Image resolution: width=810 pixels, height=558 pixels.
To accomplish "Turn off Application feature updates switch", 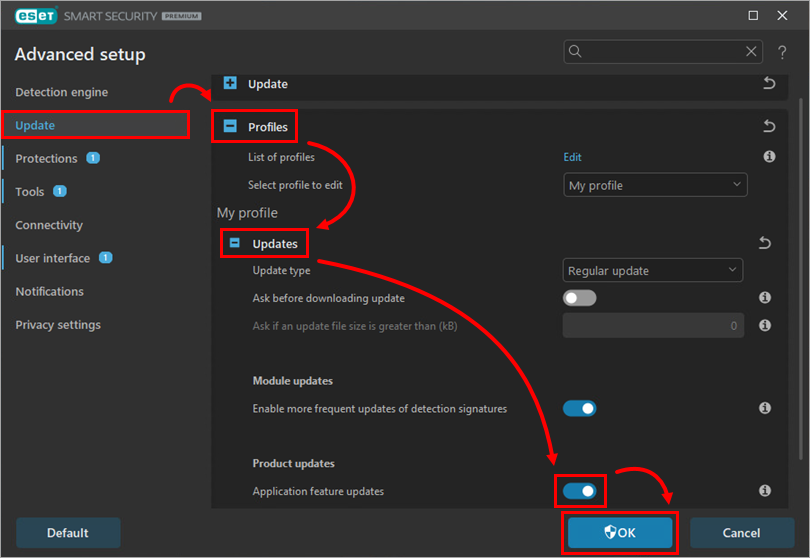I will click(x=580, y=491).
